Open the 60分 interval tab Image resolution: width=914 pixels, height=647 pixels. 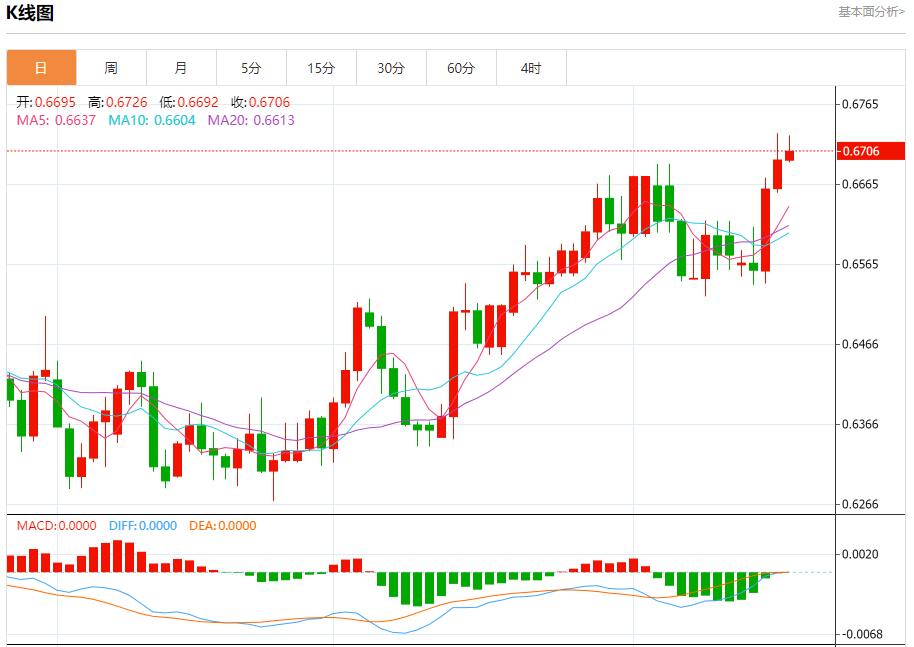coord(461,68)
